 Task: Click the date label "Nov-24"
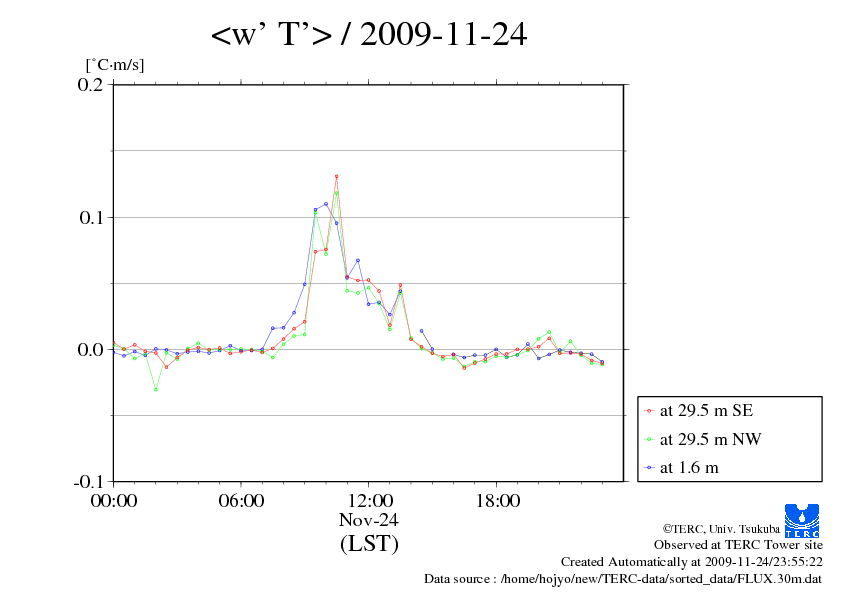tap(369, 520)
